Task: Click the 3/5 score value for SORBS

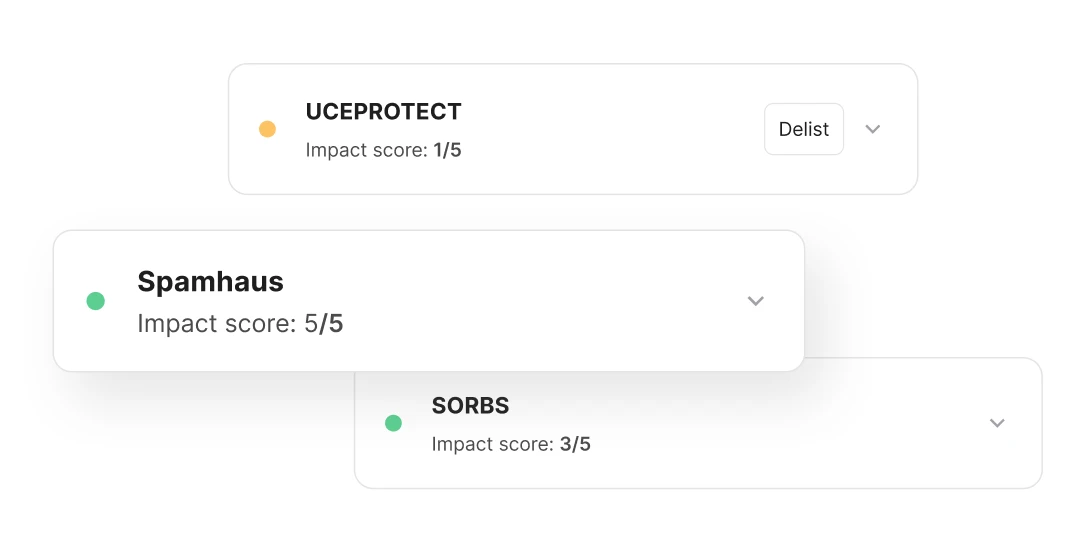Action: click(575, 444)
